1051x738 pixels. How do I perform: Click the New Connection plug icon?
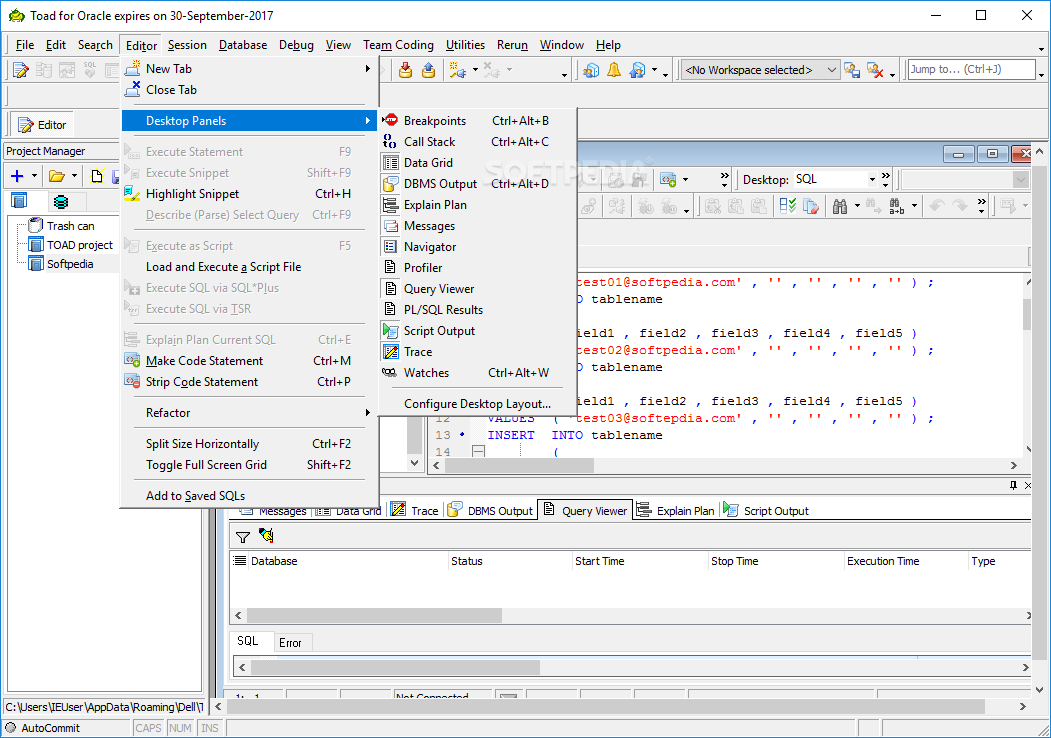coord(458,70)
